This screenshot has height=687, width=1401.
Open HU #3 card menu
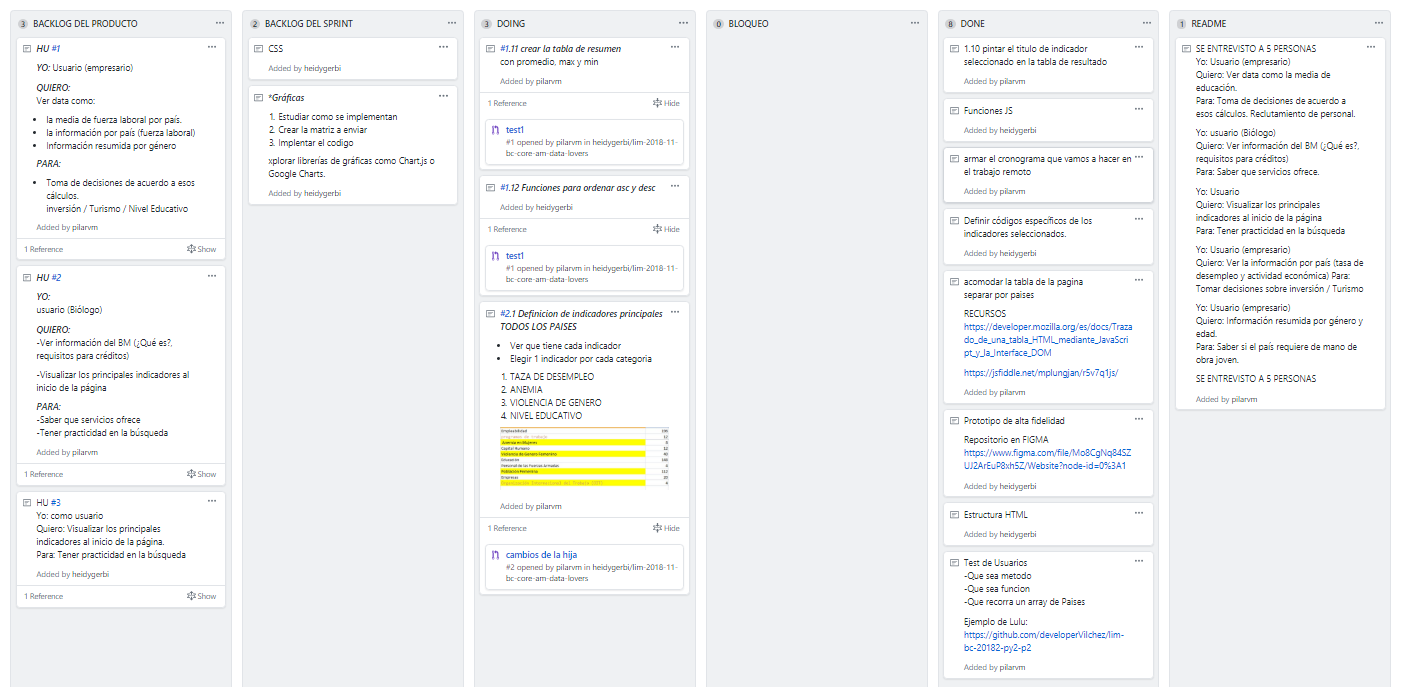pyautogui.click(x=211, y=501)
